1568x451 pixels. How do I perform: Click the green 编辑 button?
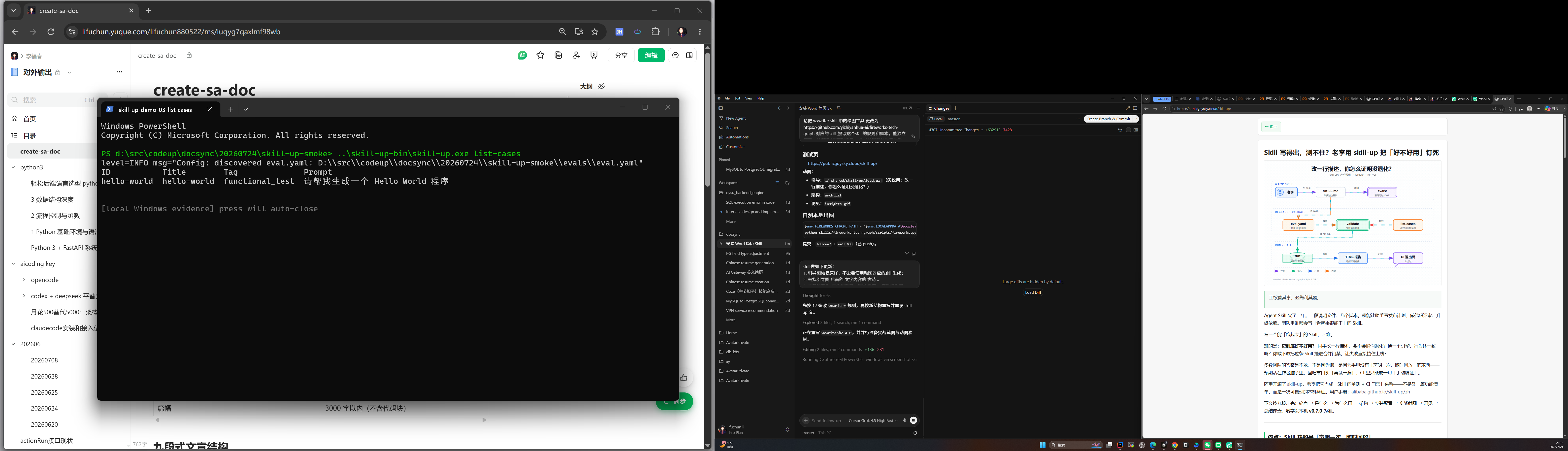point(651,55)
